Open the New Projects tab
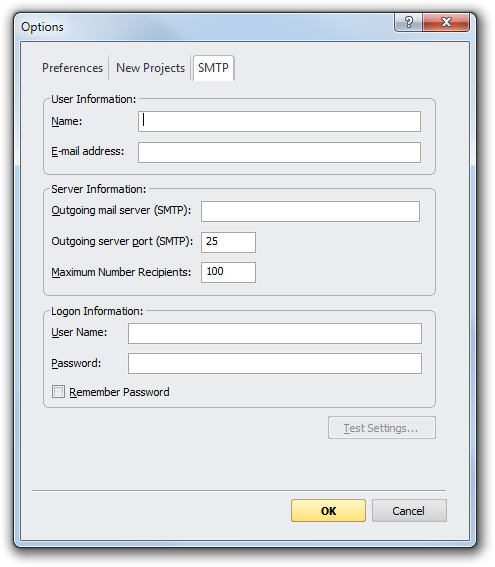Image resolution: width=495 pixels, height=567 pixels. [x=150, y=68]
